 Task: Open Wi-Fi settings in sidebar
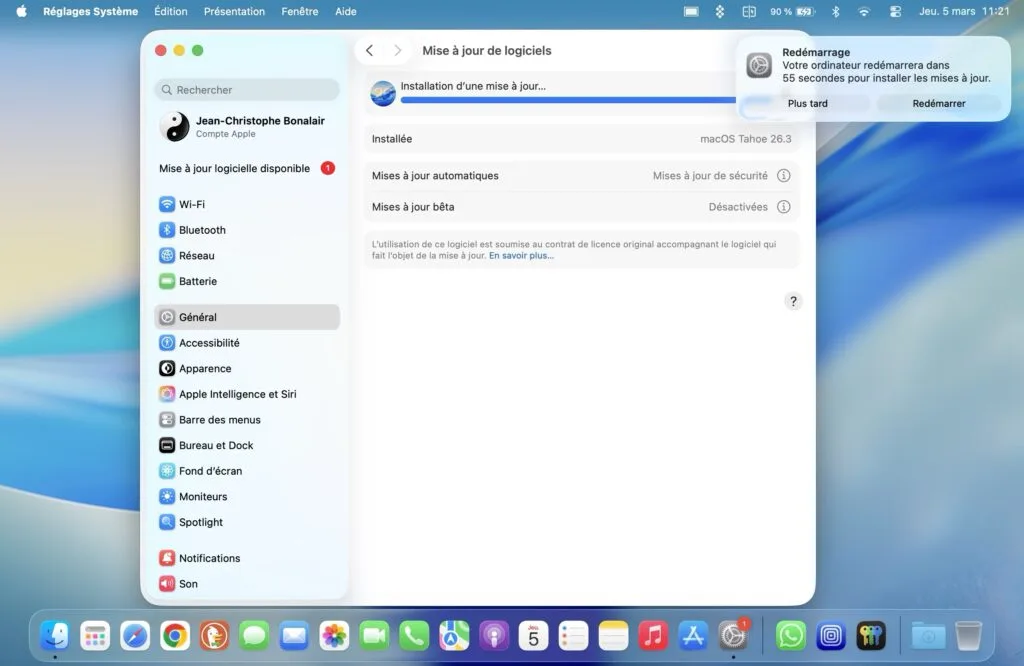click(247, 204)
